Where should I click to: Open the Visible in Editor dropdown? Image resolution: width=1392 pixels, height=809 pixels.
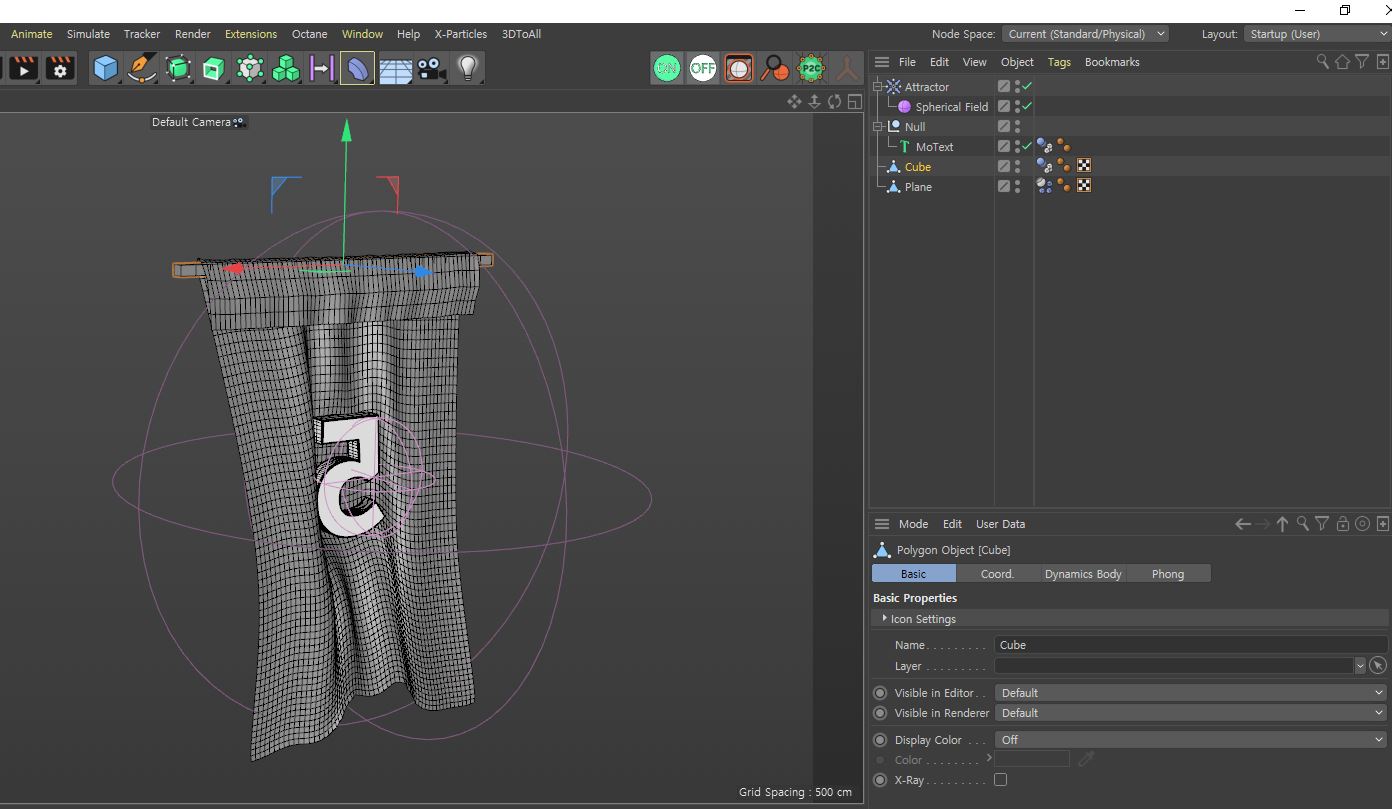(x=1190, y=693)
